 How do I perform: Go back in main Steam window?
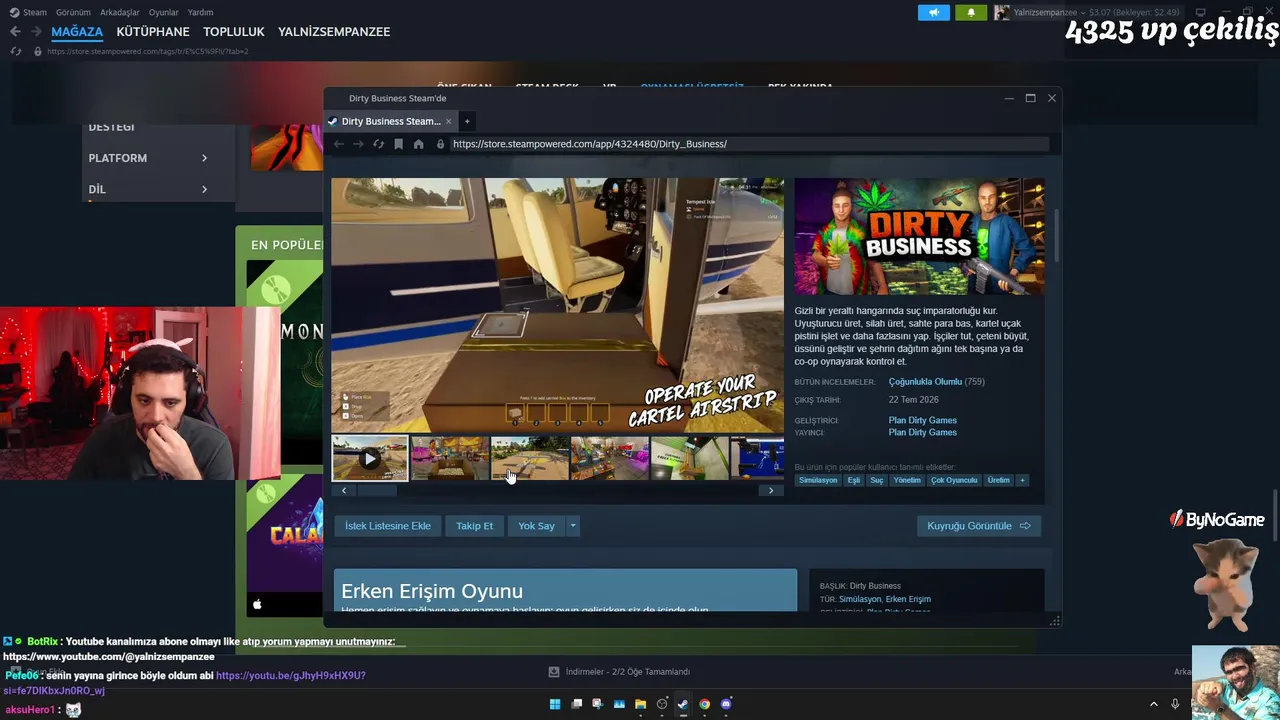15,32
